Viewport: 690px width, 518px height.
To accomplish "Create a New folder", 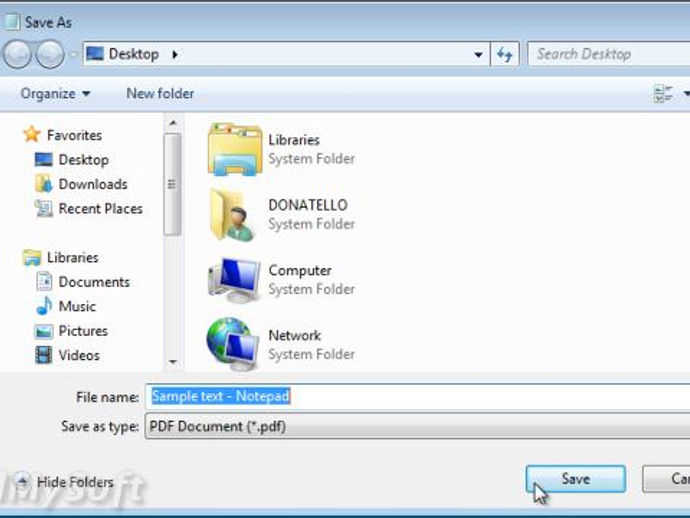I will (160, 93).
